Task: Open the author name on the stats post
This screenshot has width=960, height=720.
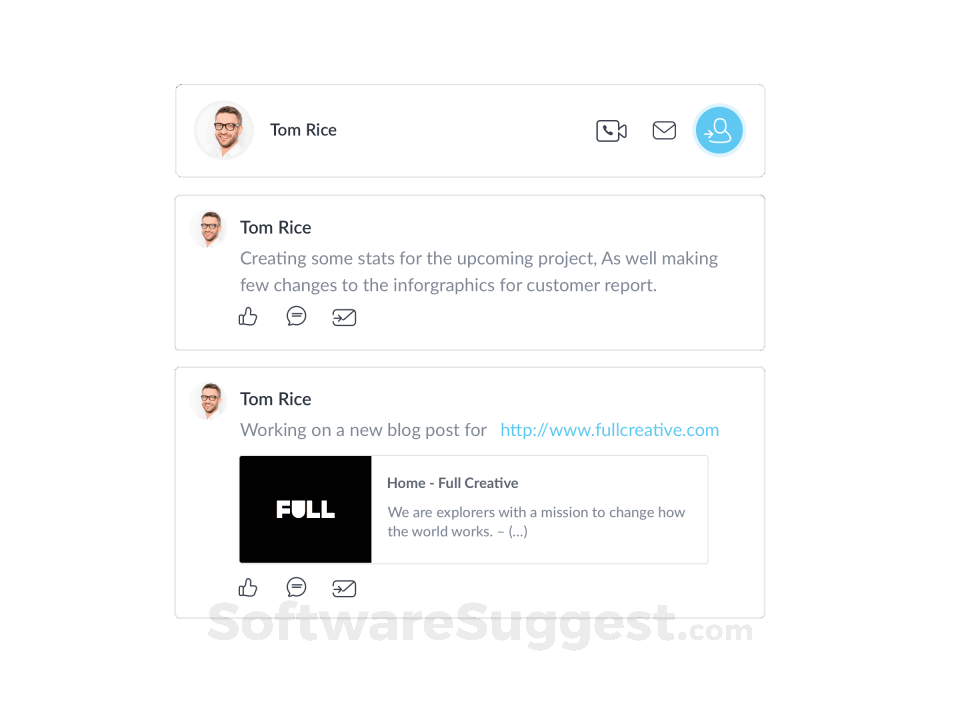Action: click(x=276, y=228)
